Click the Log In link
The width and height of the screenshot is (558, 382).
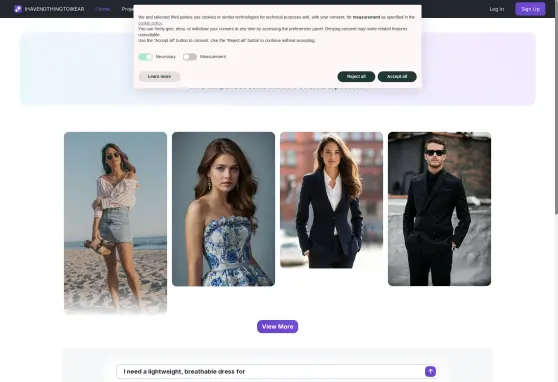pos(497,9)
